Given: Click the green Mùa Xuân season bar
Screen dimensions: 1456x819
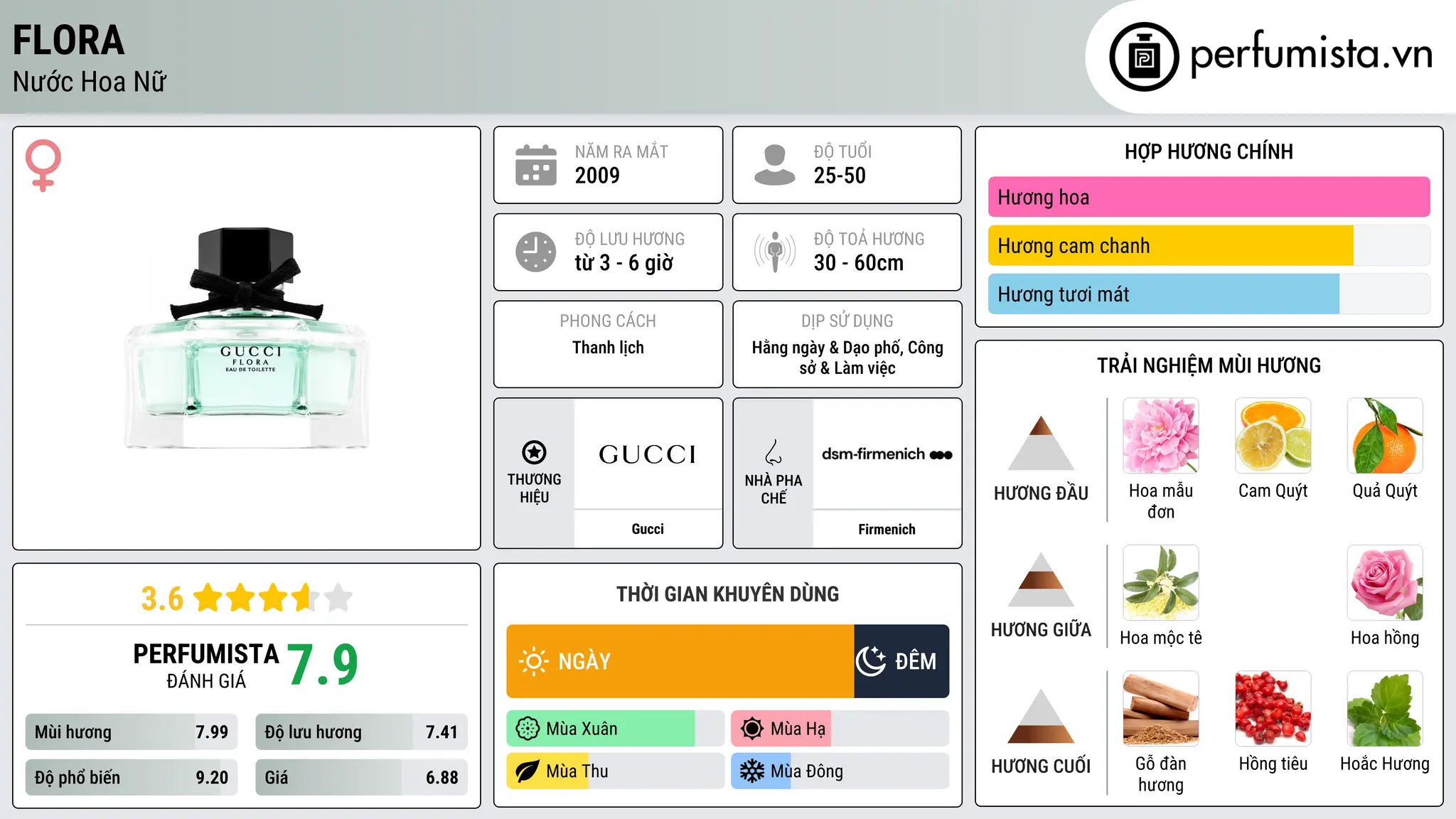Looking at the screenshot, I should (x=615, y=729).
